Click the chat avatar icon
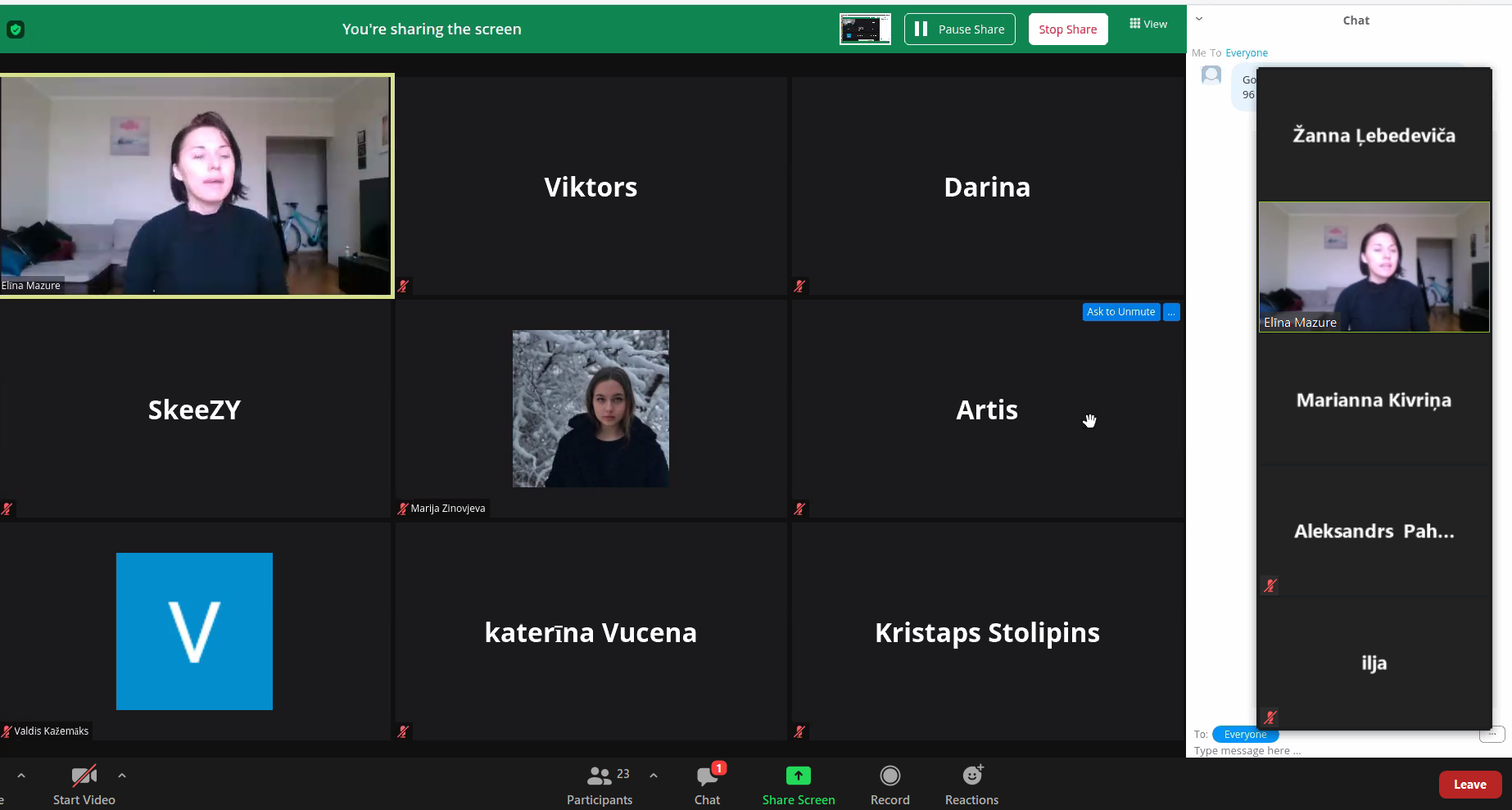The width and height of the screenshot is (1512, 810). coord(1211,75)
